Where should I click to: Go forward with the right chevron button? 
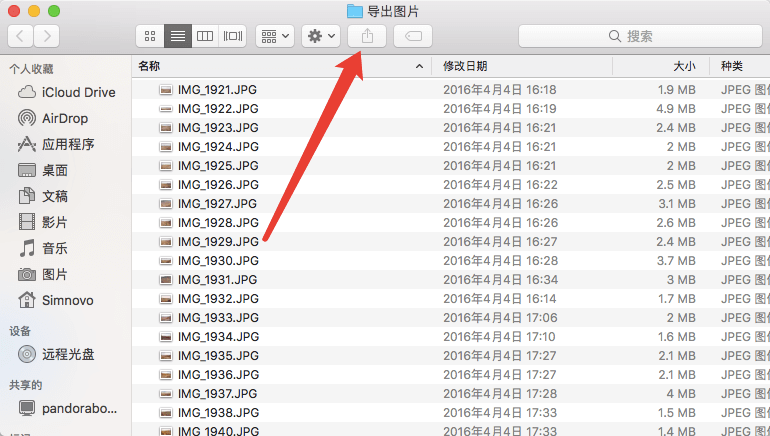point(47,36)
